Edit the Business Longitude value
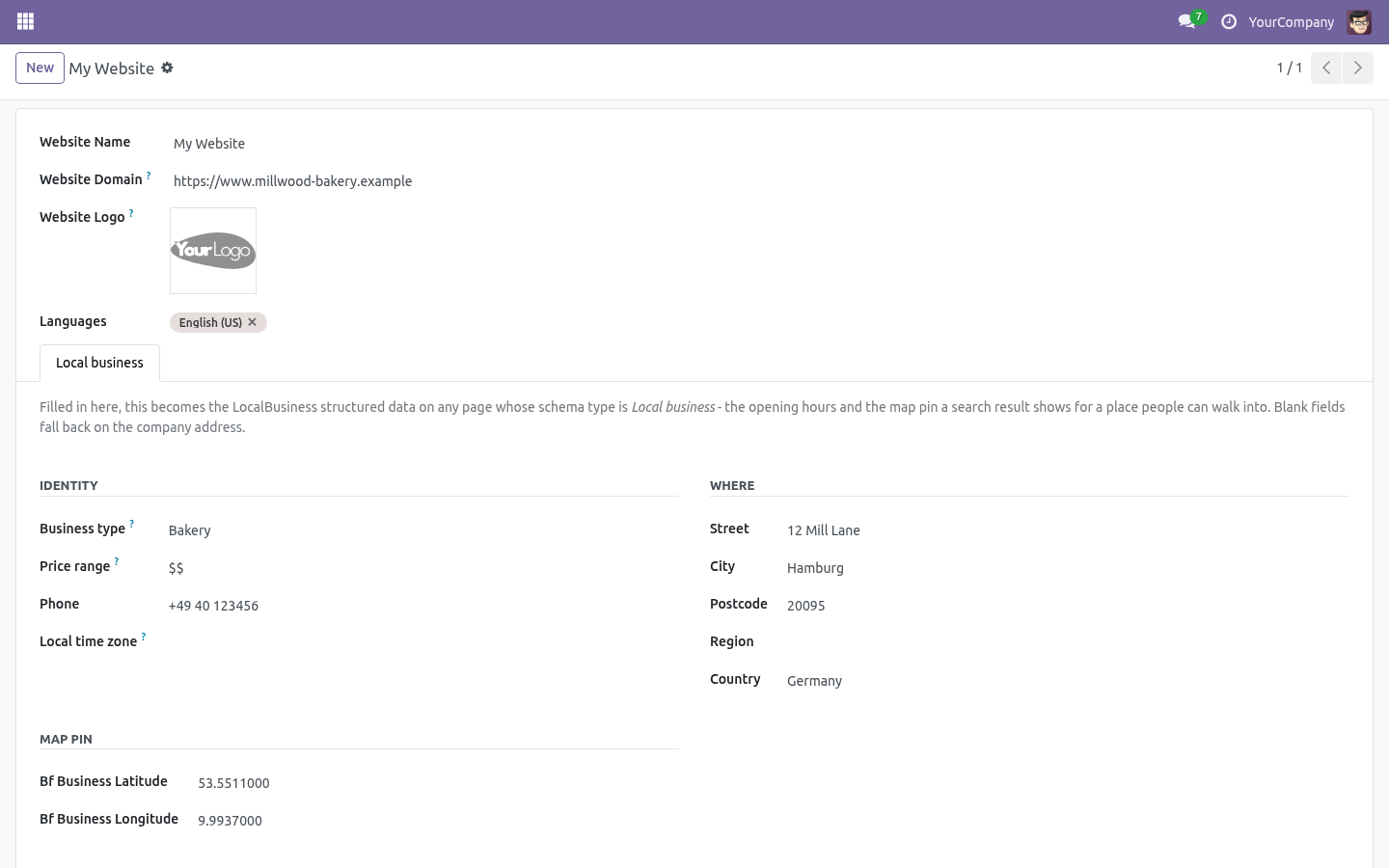1389x868 pixels. tap(436, 821)
